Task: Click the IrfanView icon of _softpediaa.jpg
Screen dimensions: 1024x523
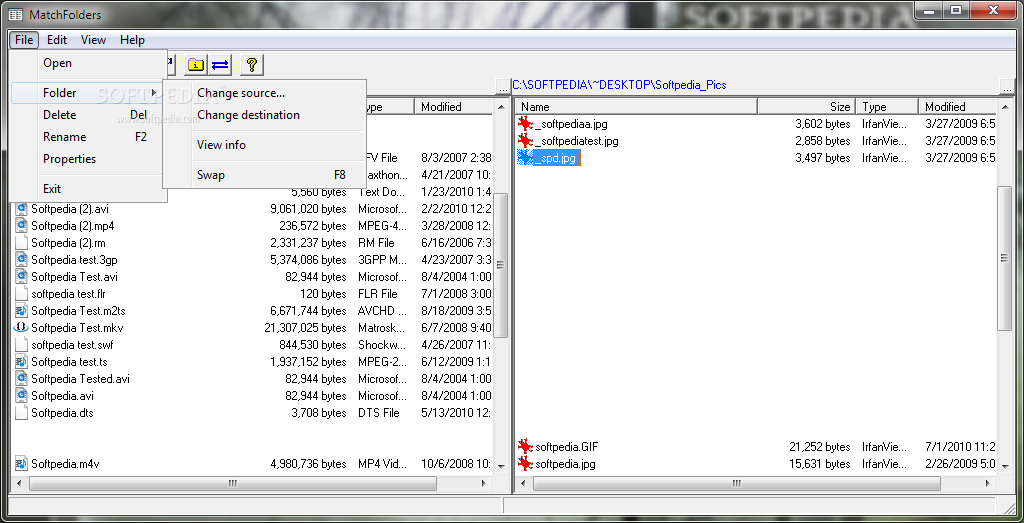Action: [525, 123]
